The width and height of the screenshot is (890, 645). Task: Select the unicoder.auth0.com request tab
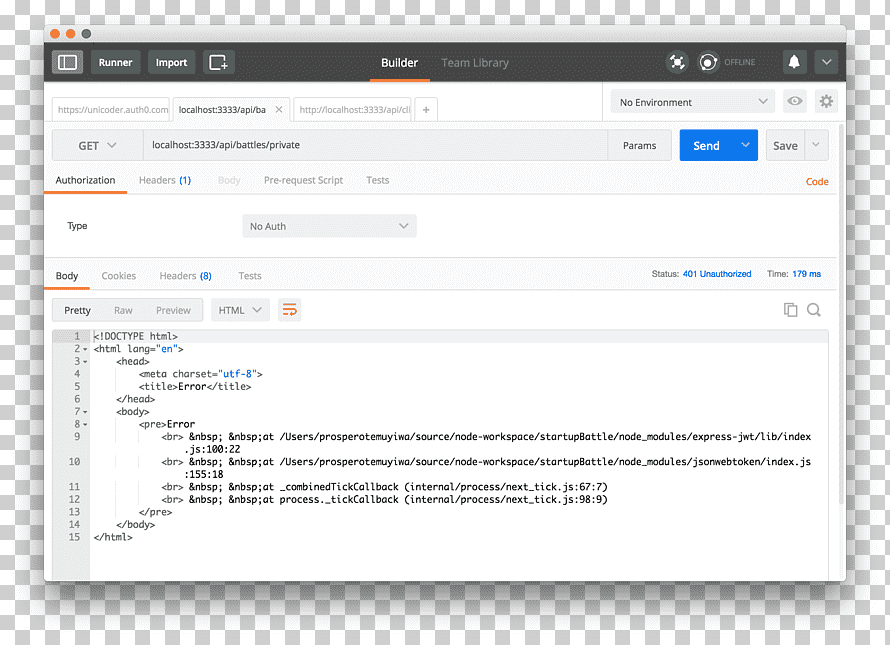(111, 110)
